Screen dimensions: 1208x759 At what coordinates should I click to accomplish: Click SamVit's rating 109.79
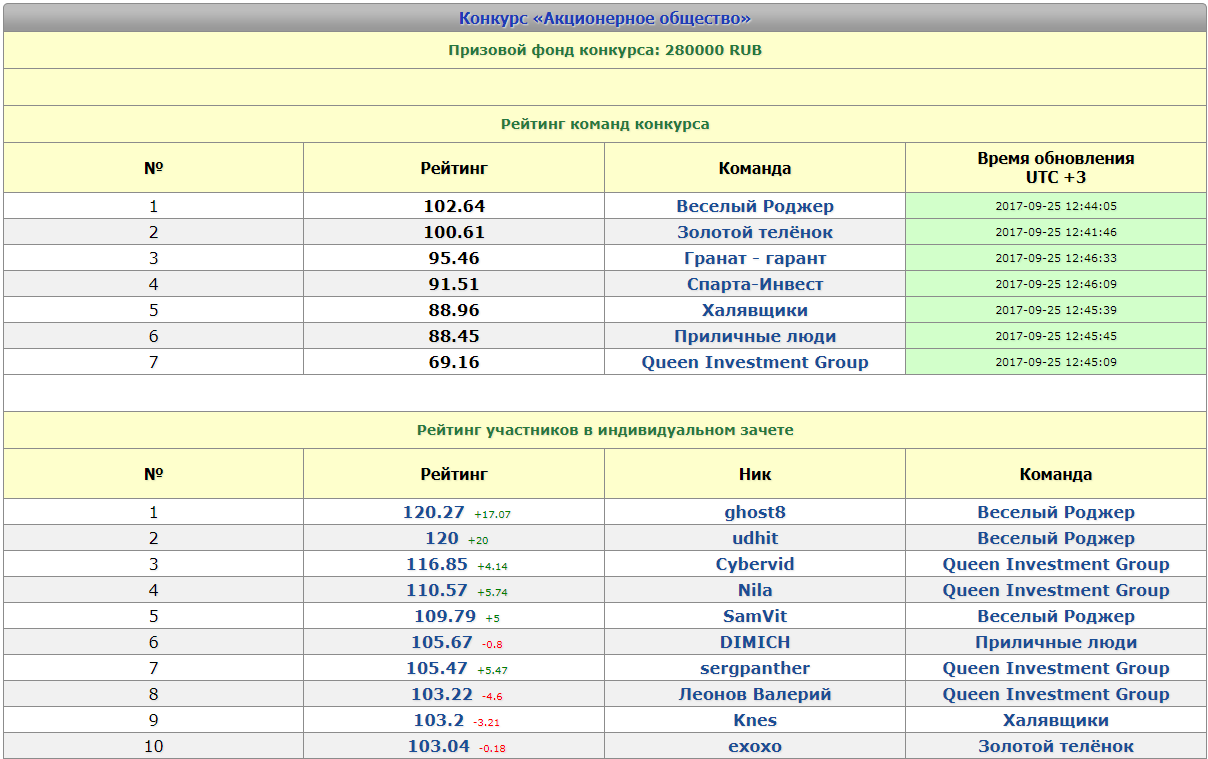(445, 616)
